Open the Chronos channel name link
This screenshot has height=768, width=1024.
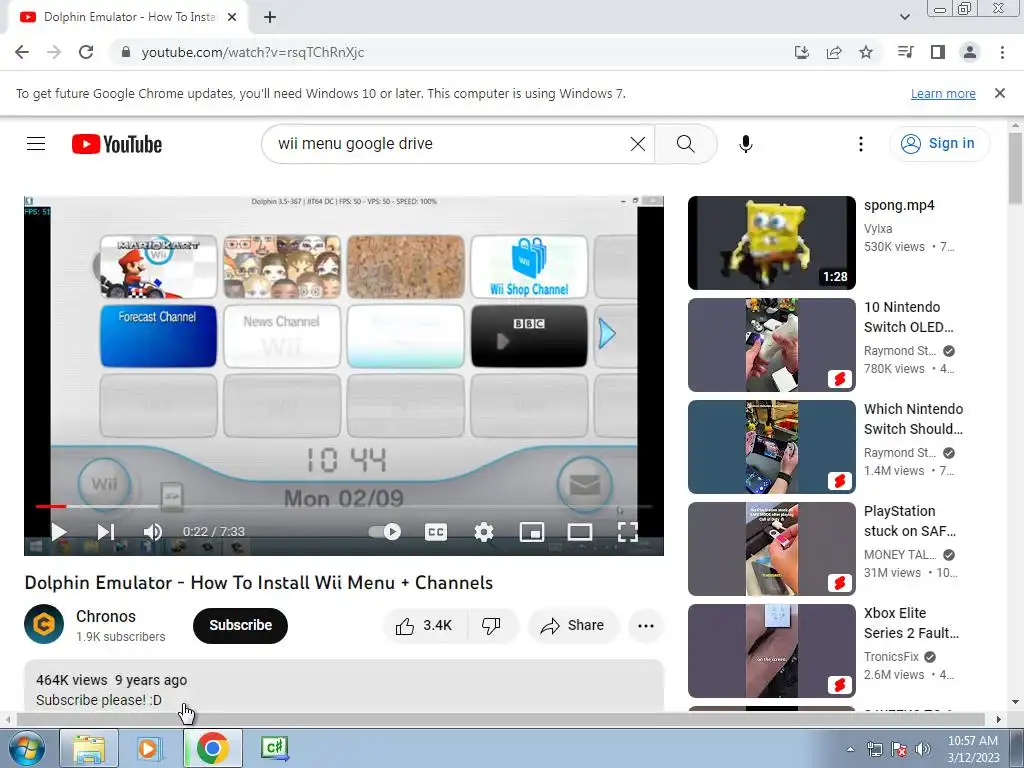(x=106, y=616)
